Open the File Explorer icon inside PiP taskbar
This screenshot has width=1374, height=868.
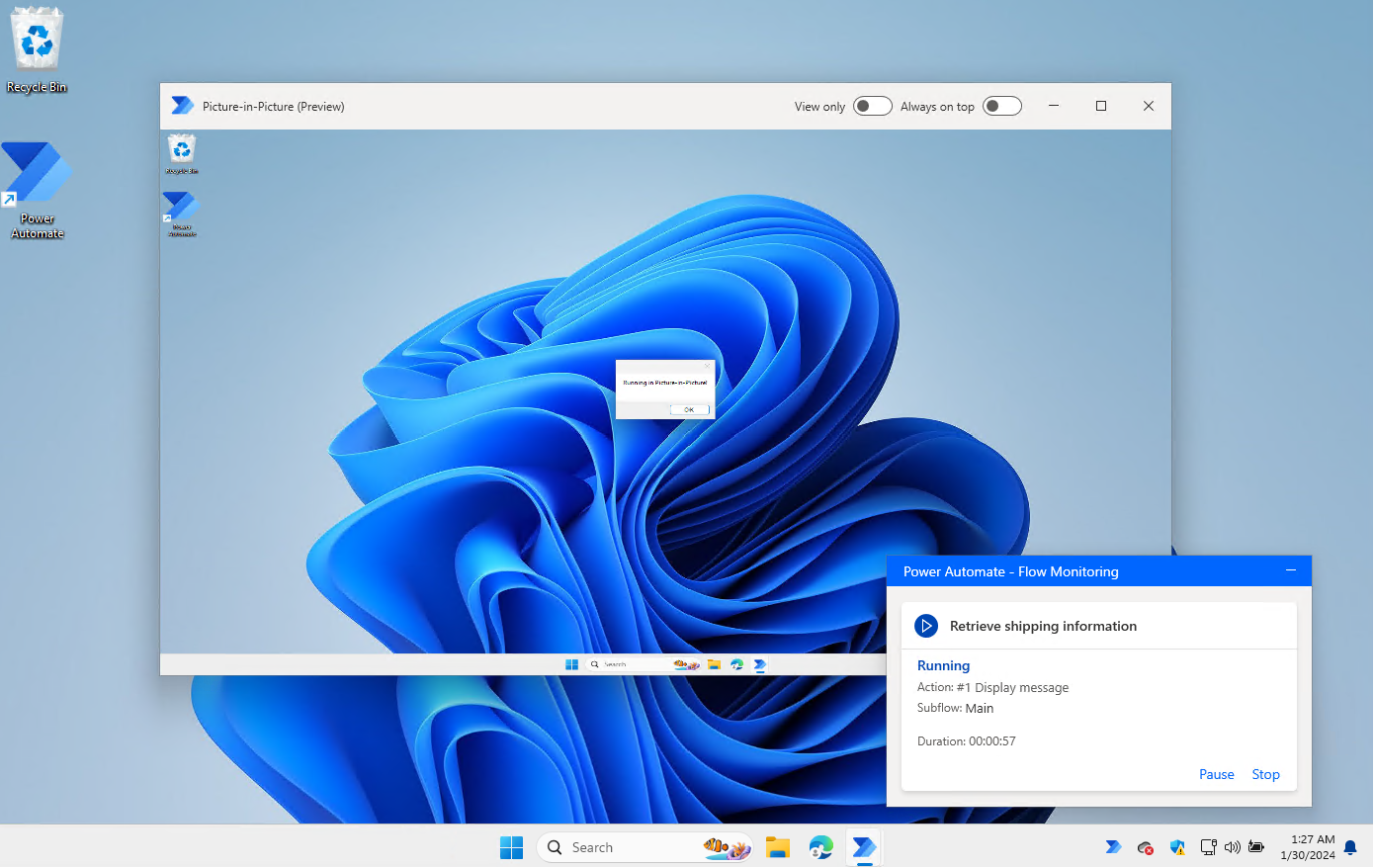714,663
